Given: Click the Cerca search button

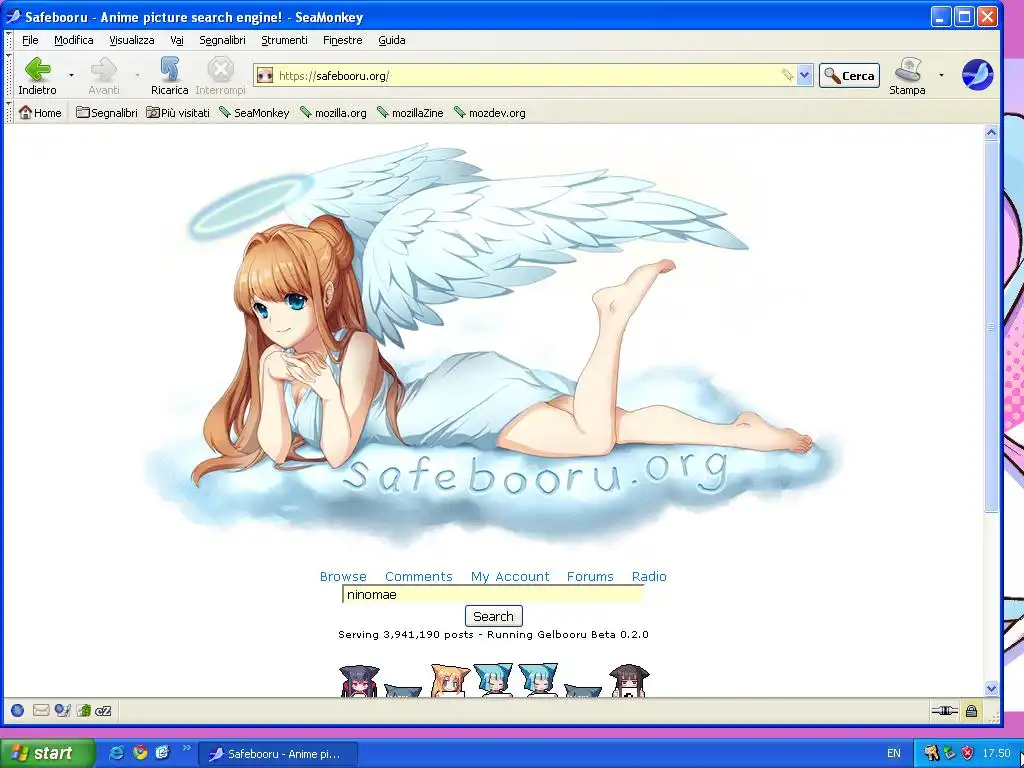Looking at the screenshot, I should (x=850, y=76).
